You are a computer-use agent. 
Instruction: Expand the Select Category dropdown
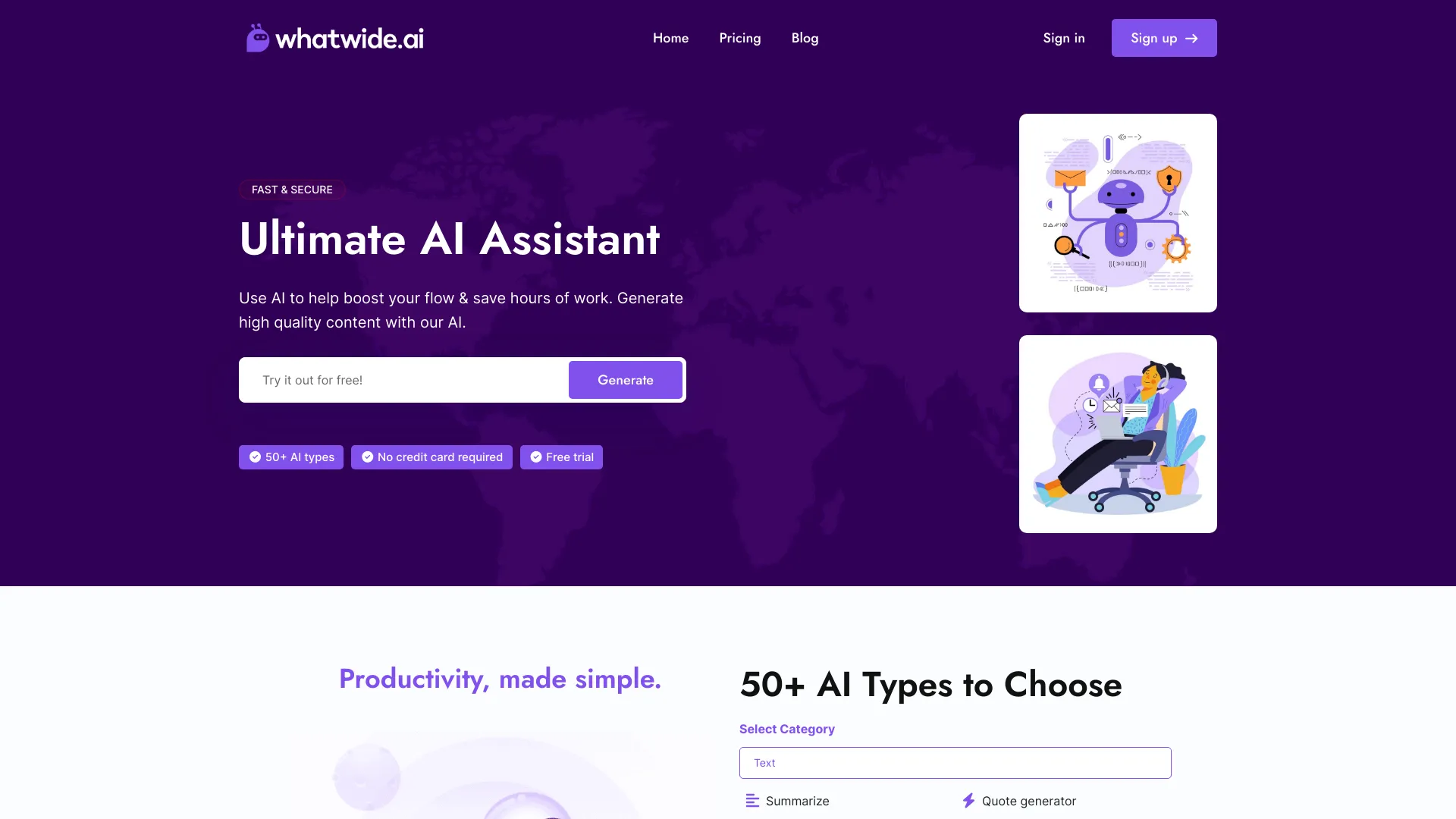pyautogui.click(x=955, y=762)
